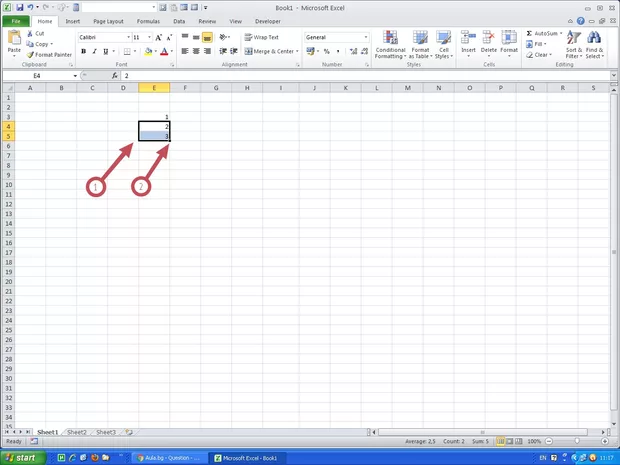This screenshot has width=620, height=465.
Task: Toggle Bold formatting
Action: (83, 51)
